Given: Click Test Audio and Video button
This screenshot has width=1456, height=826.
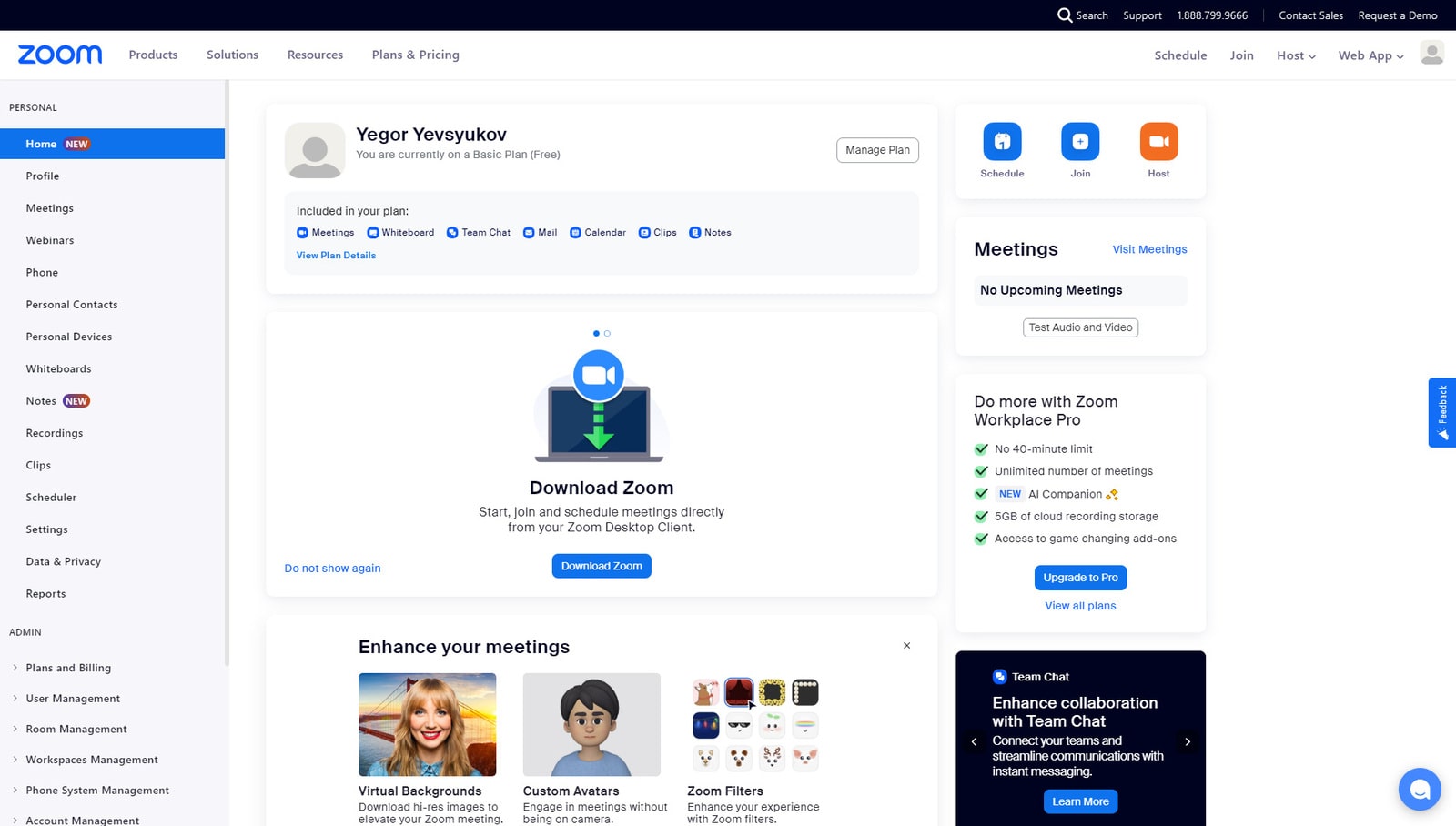Looking at the screenshot, I should pyautogui.click(x=1080, y=327).
